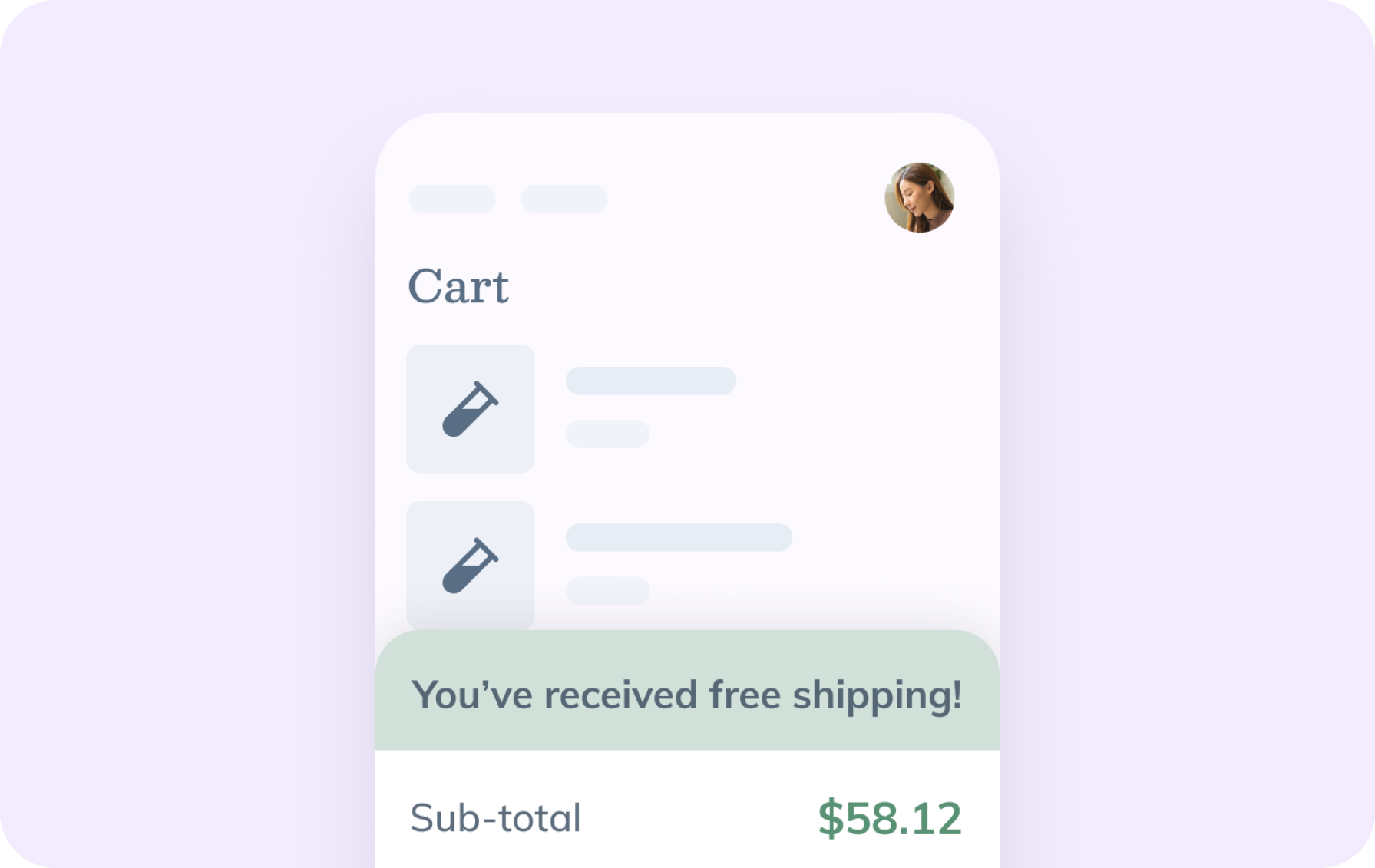Click the "Sub-total" label
The image size is (1375, 868).
tap(495, 817)
